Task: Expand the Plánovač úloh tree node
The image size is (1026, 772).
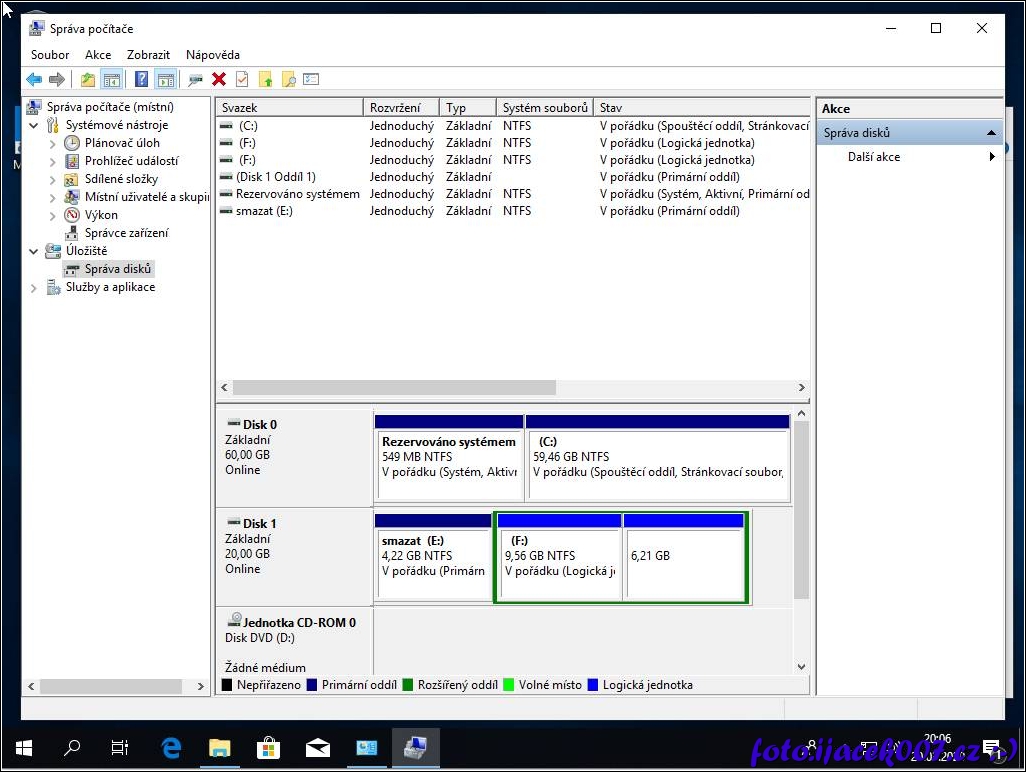Action: point(53,143)
